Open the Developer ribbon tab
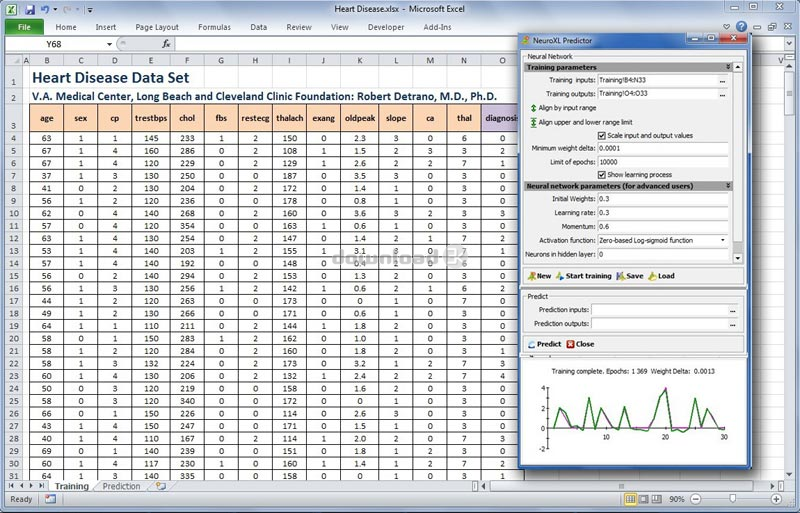Image resolution: width=800 pixels, height=513 pixels. [x=386, y=27]
